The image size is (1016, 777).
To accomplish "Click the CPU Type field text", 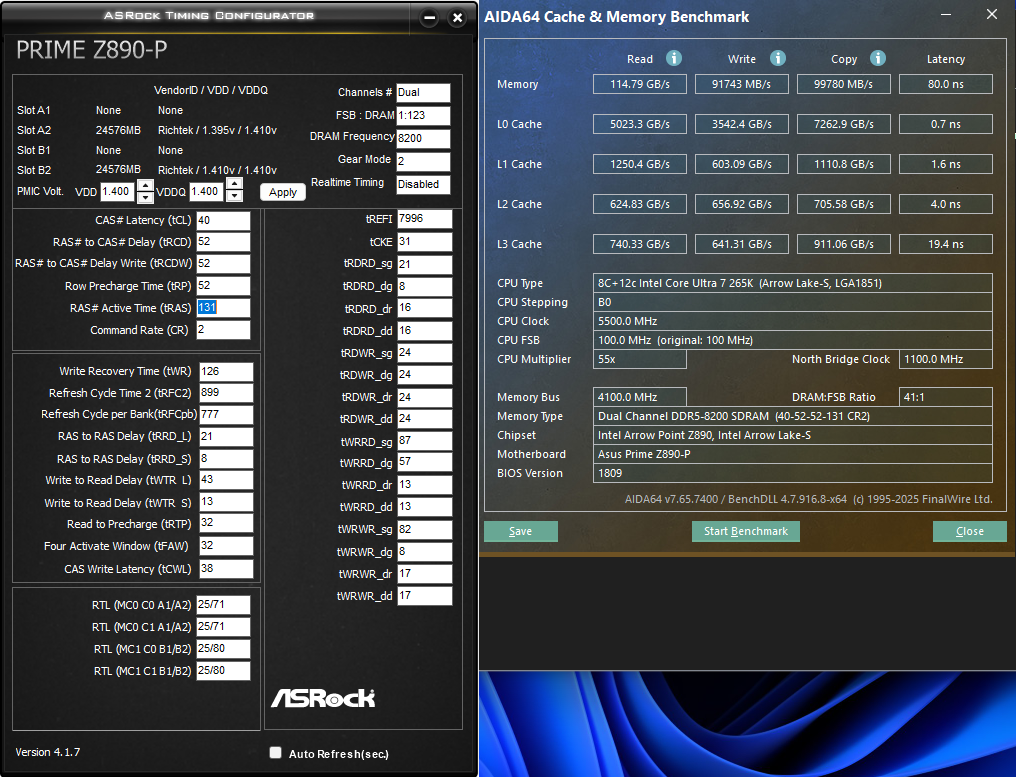I will 740,283.
